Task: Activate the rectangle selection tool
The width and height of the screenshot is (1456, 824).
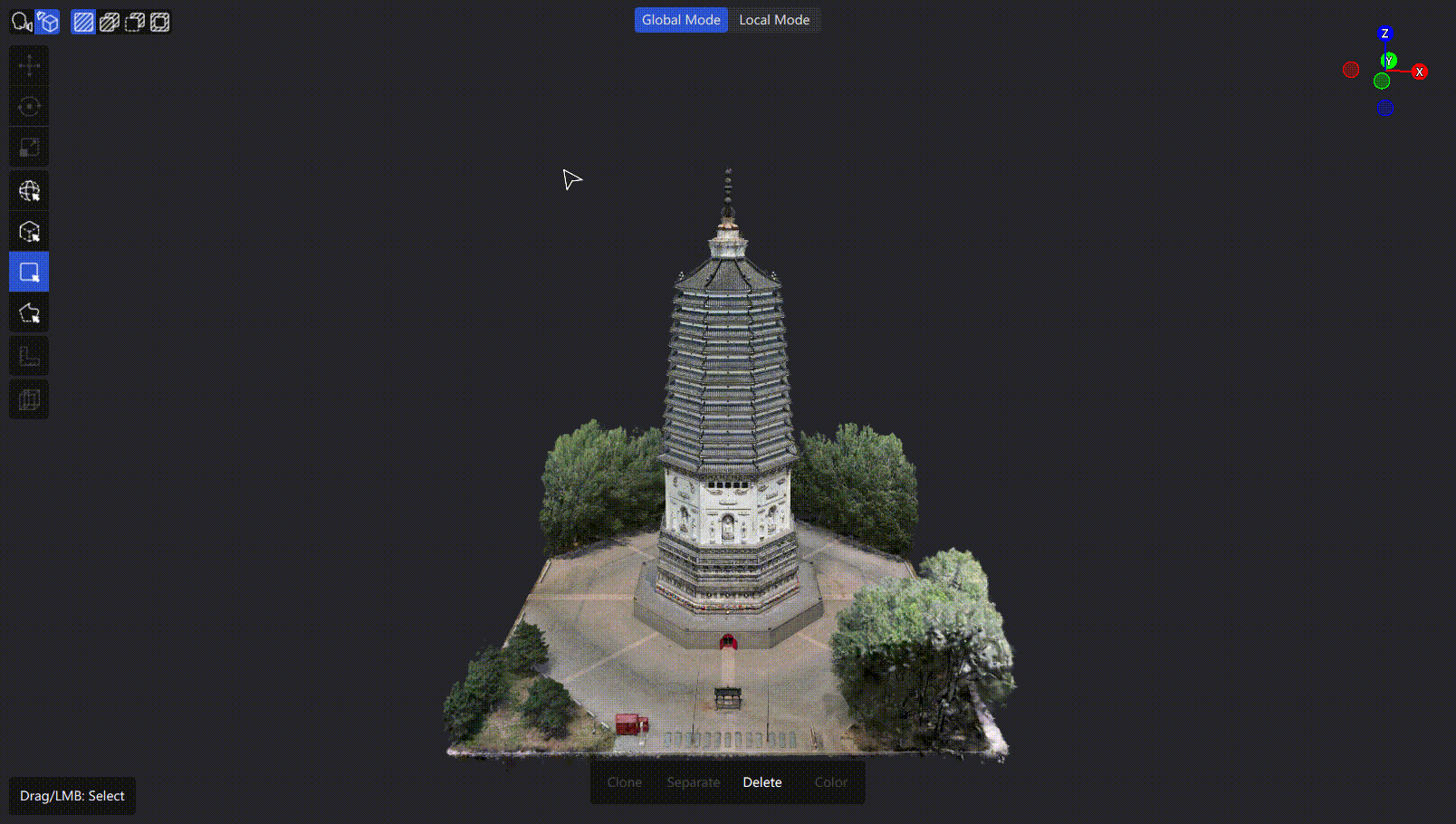Action: (29, 272)
